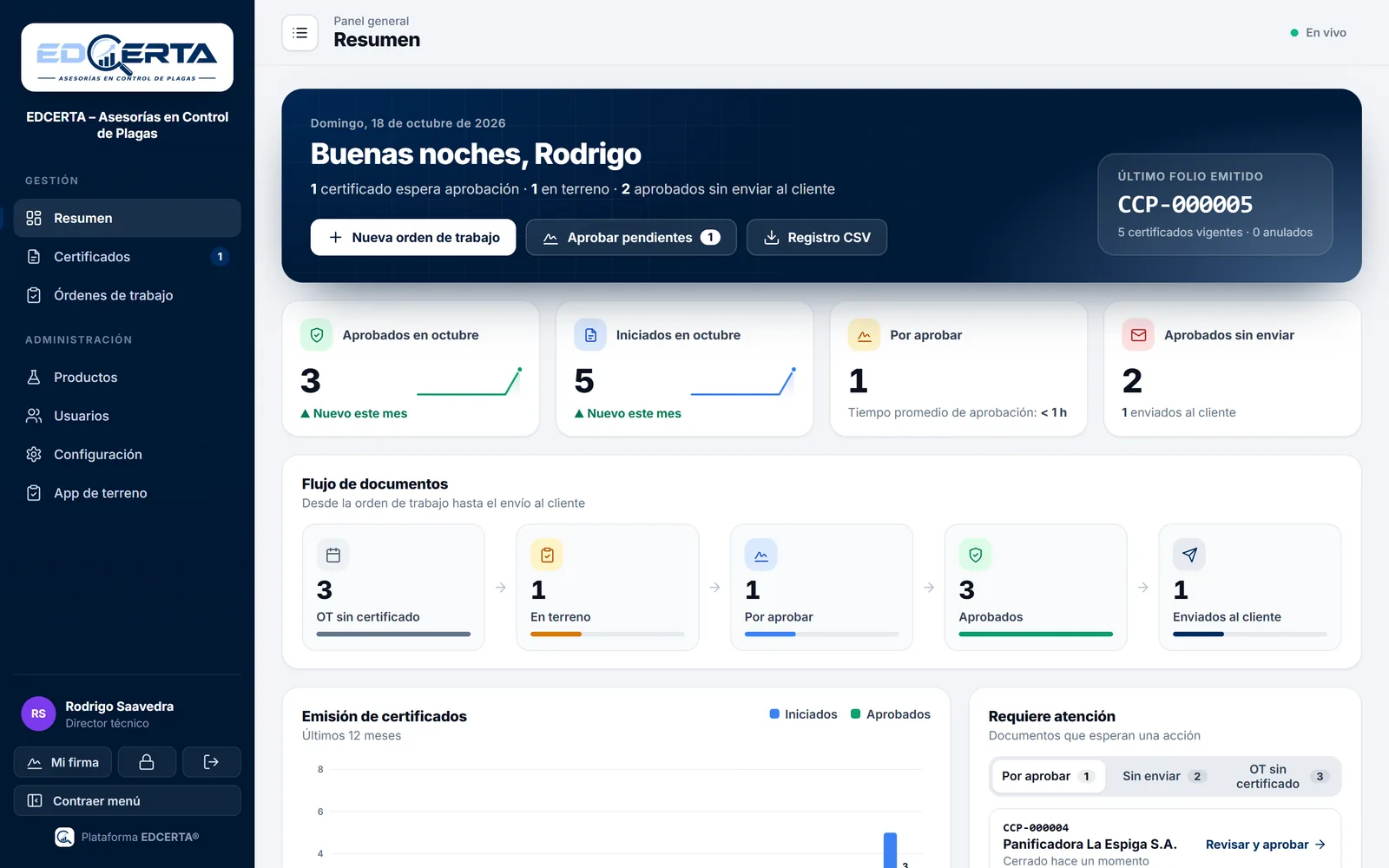1389x868 pixels.
Task: Click the envelope icon on Aprobados sin enviar
Action: click(x=1138, y=335)
